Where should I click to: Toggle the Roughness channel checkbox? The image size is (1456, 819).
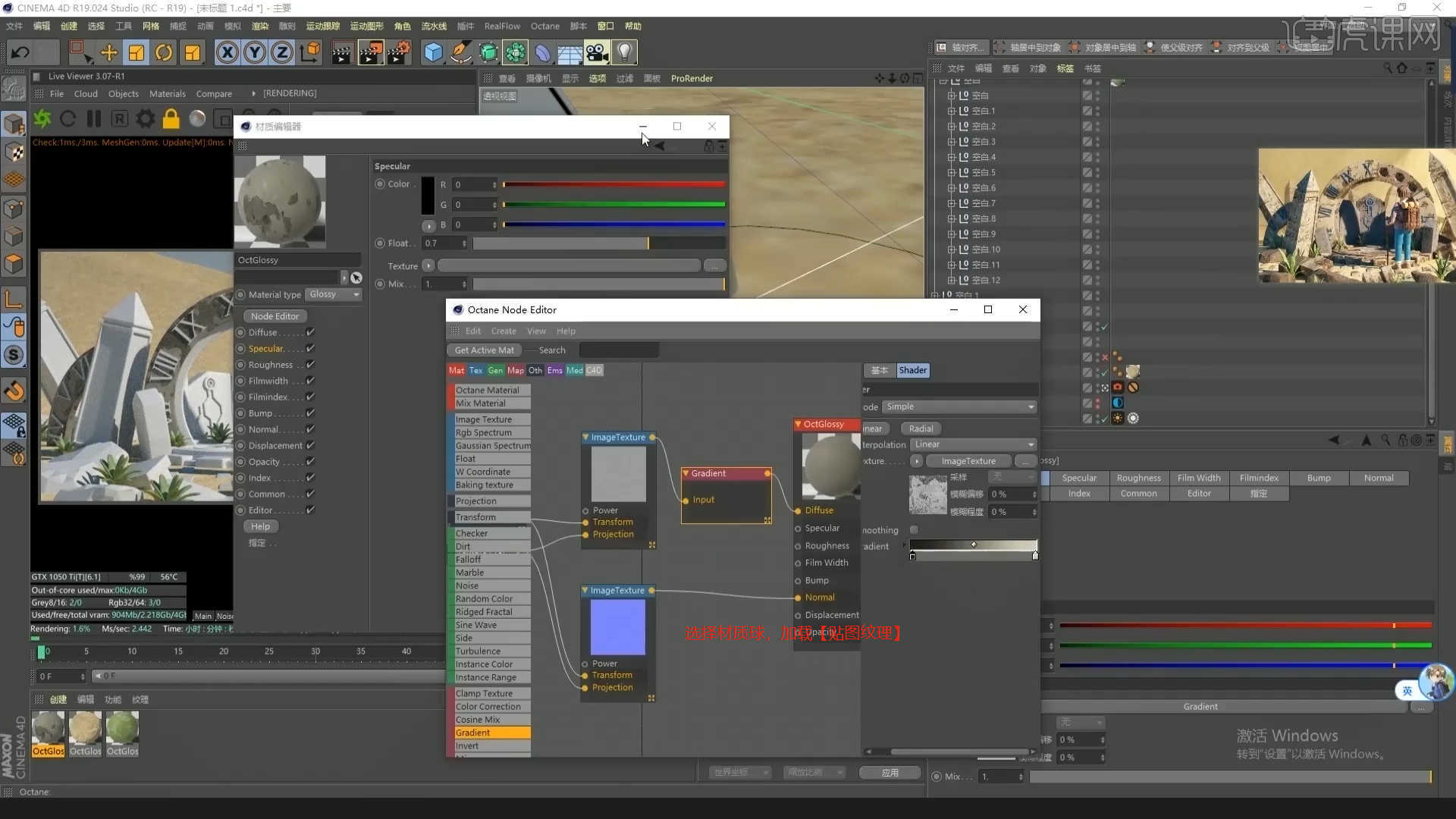pyautogui.click(x=310, y=365)
